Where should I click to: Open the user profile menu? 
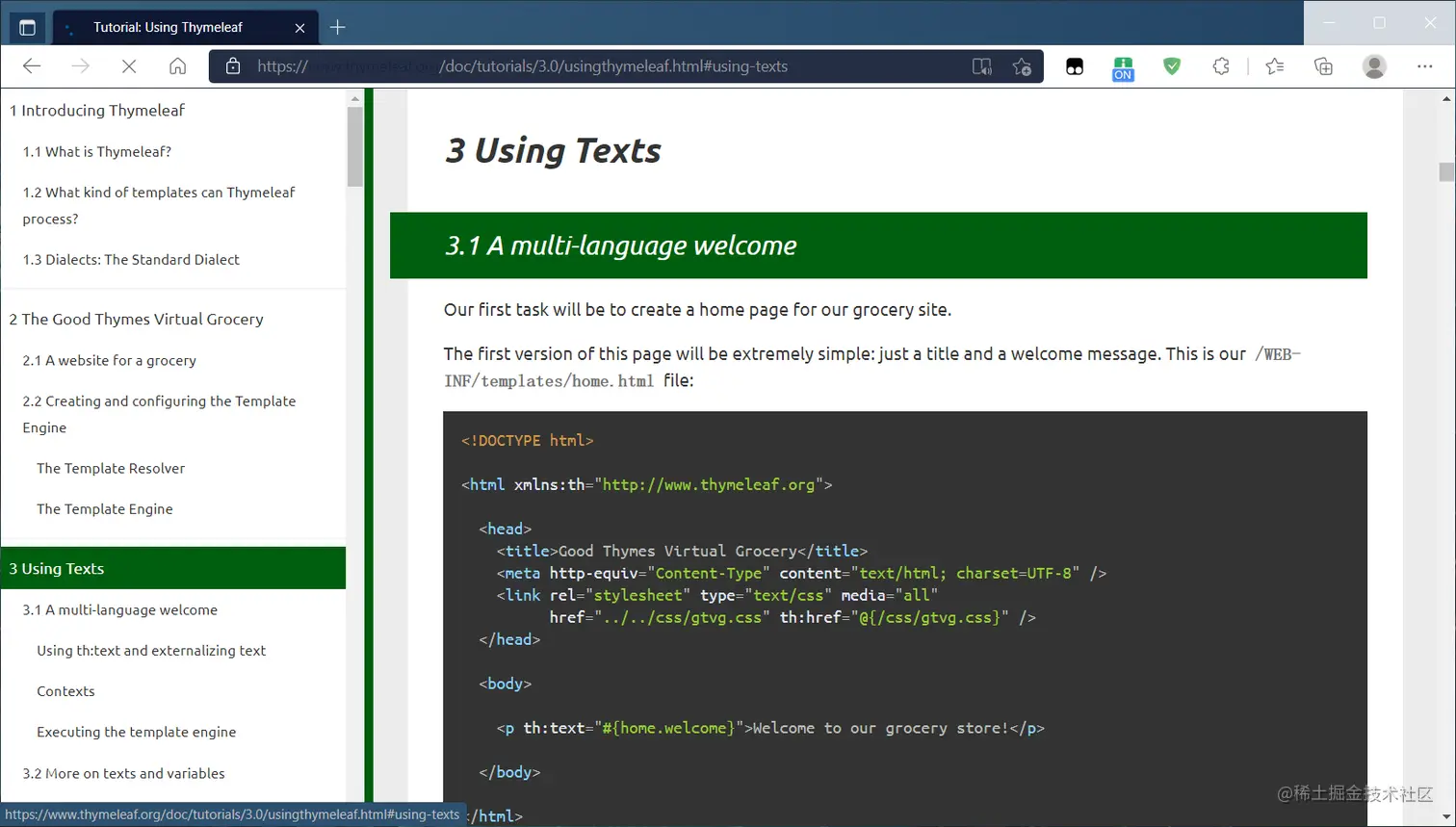click(x=1374, y=66)
